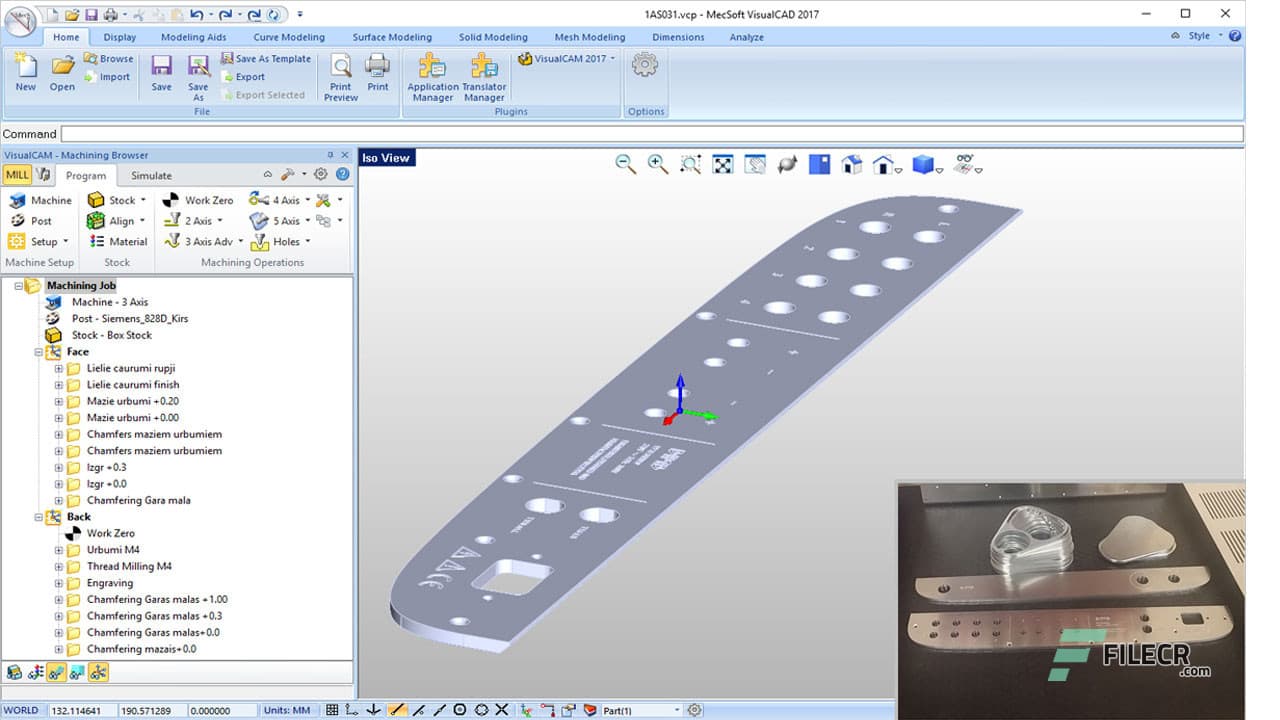Collapse the Face operations tree node
1280x720 pixels.
(40, 351)
